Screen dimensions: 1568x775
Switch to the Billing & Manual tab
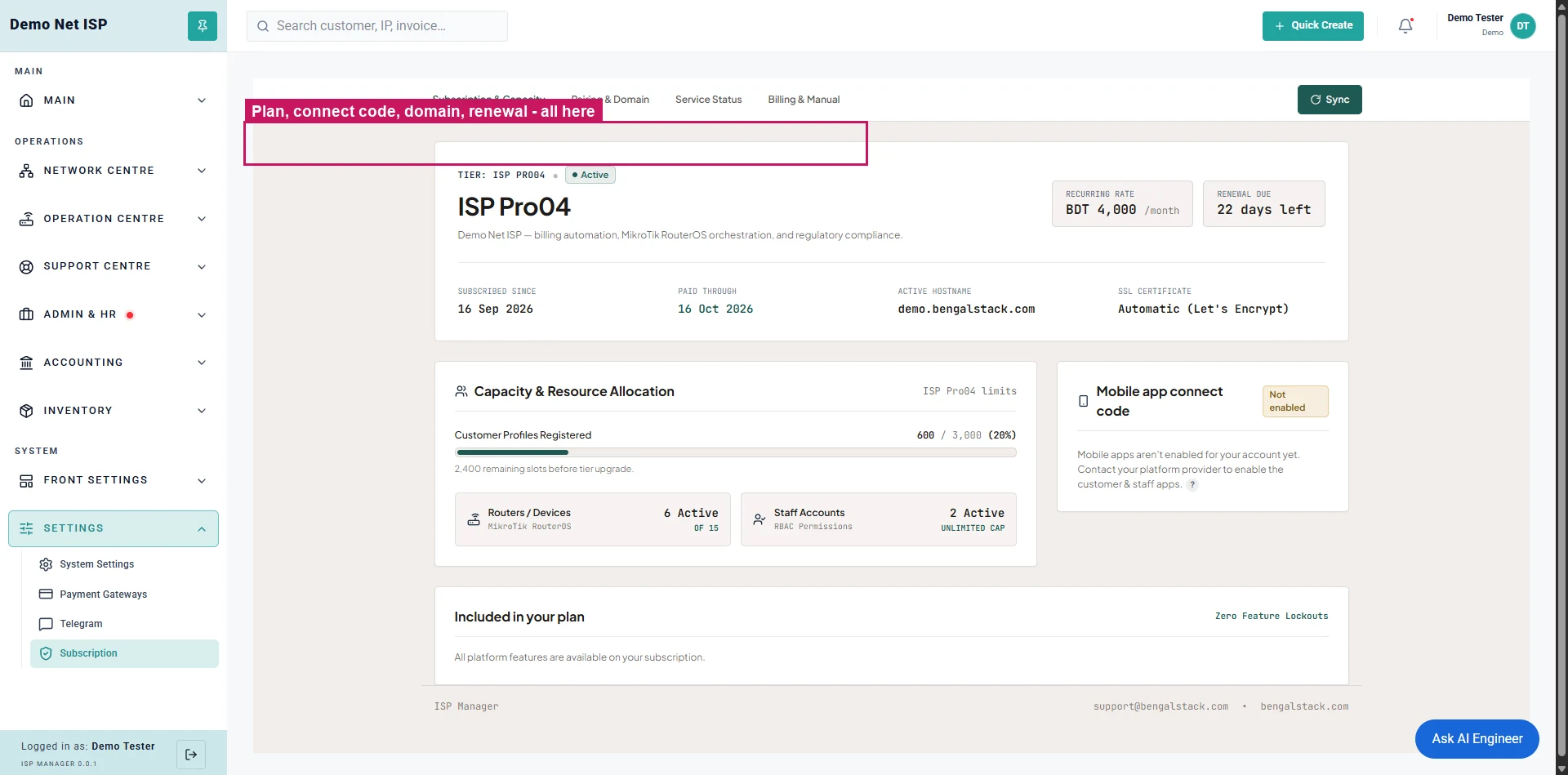pos(804,100)
